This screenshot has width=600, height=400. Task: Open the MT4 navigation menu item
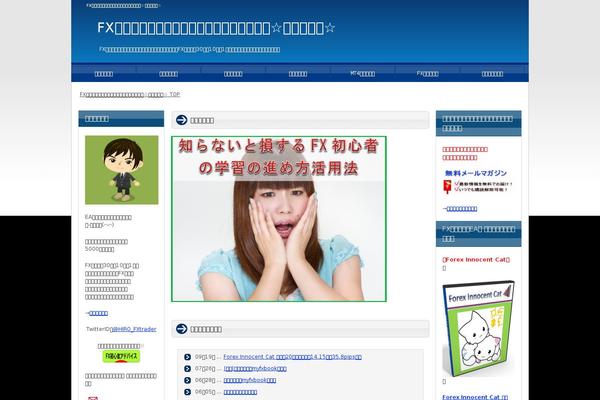[x=362, y=73]
